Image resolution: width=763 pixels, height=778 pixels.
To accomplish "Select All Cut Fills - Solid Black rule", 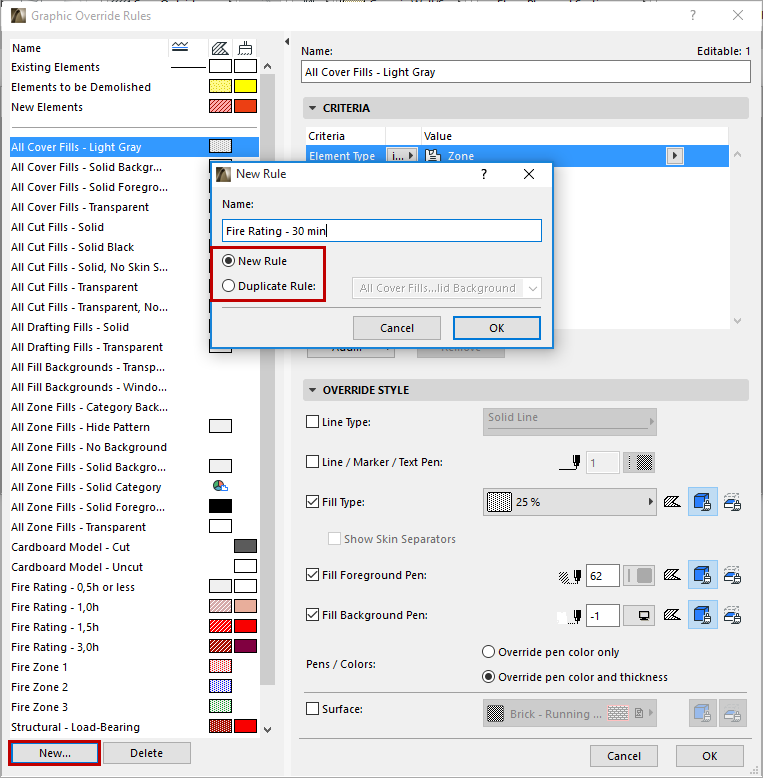I will pos(109,247).
